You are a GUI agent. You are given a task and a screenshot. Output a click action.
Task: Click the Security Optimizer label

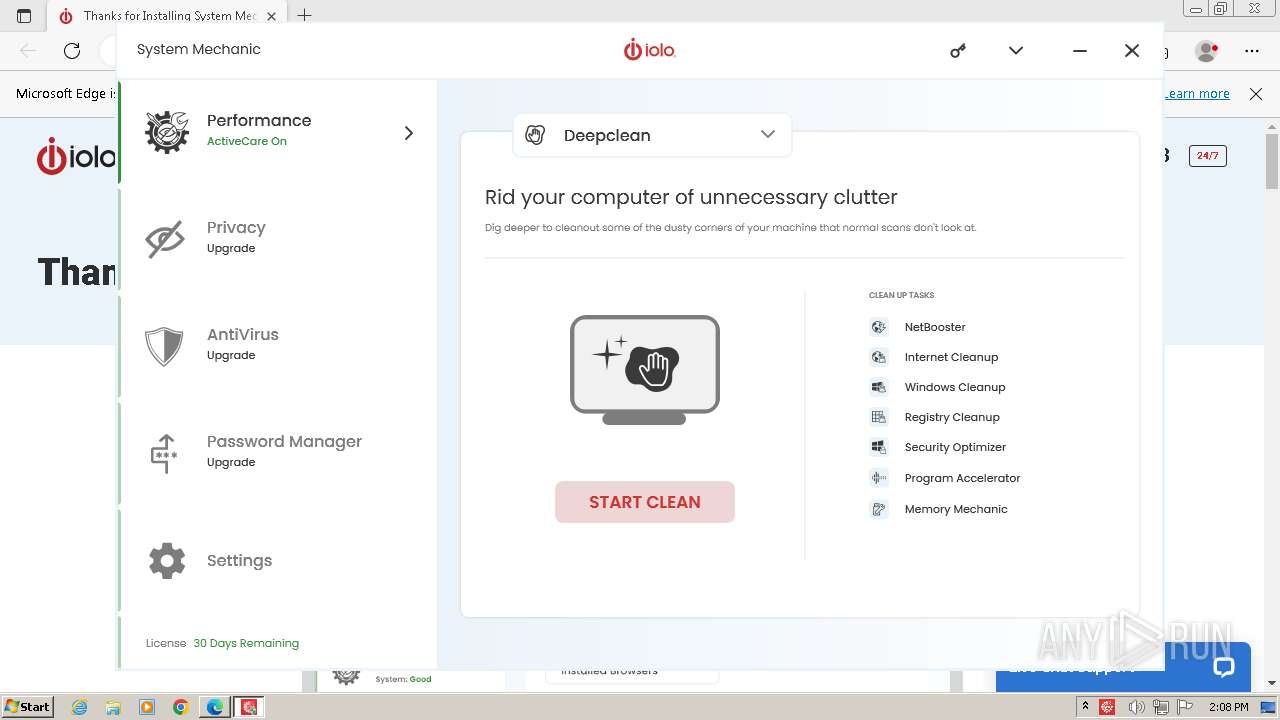[x=955, y=447]
